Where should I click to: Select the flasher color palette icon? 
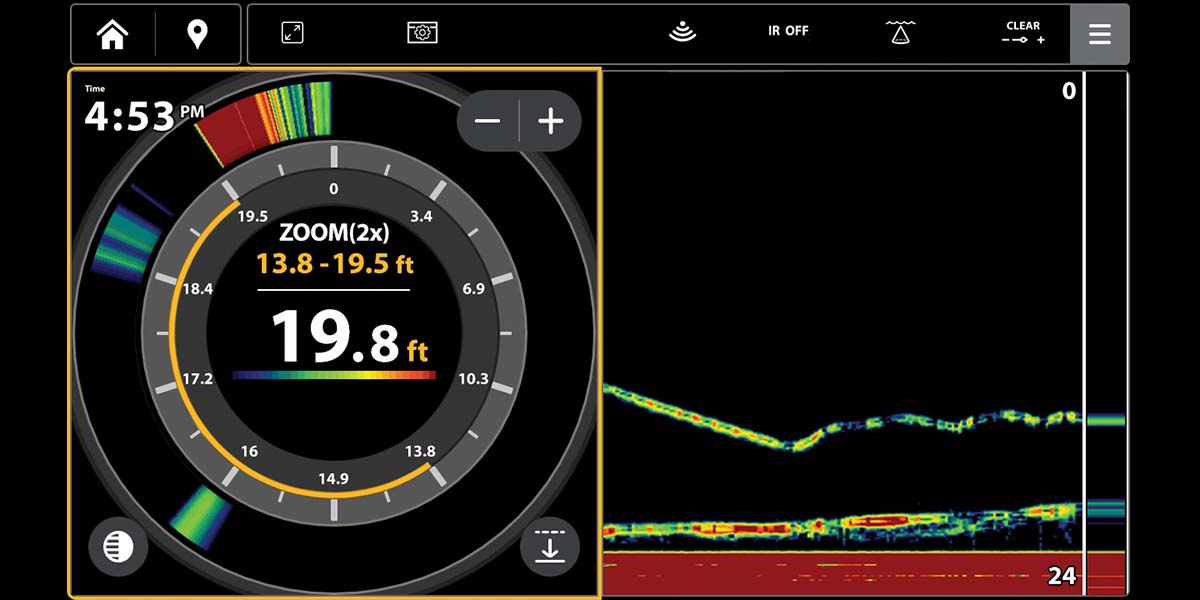(117, 547)
